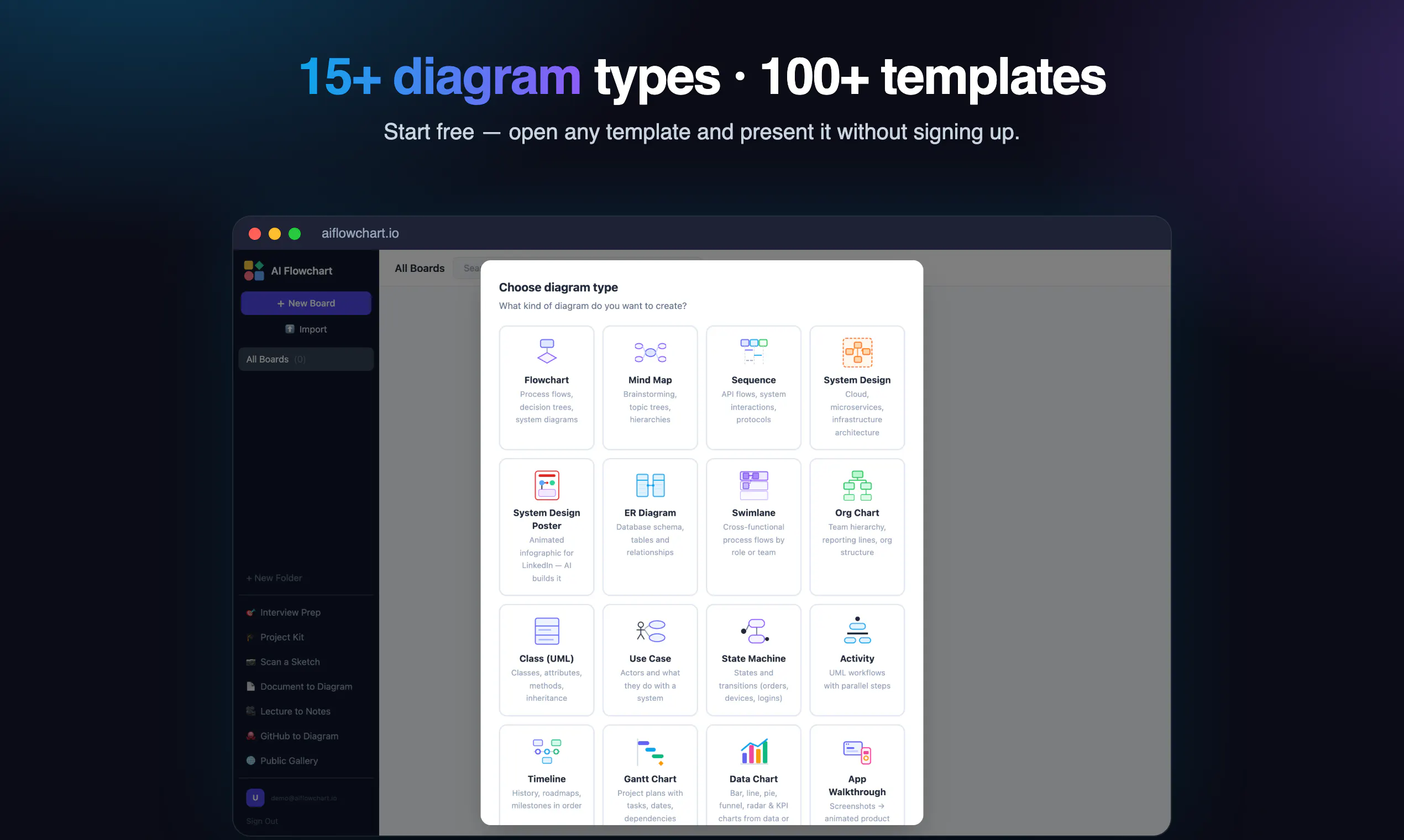The width and height of the screenshot is (1404, 840).
Task: Pick the green Org Chart icon
Action: pyautogui.click(x=857, y=485)
